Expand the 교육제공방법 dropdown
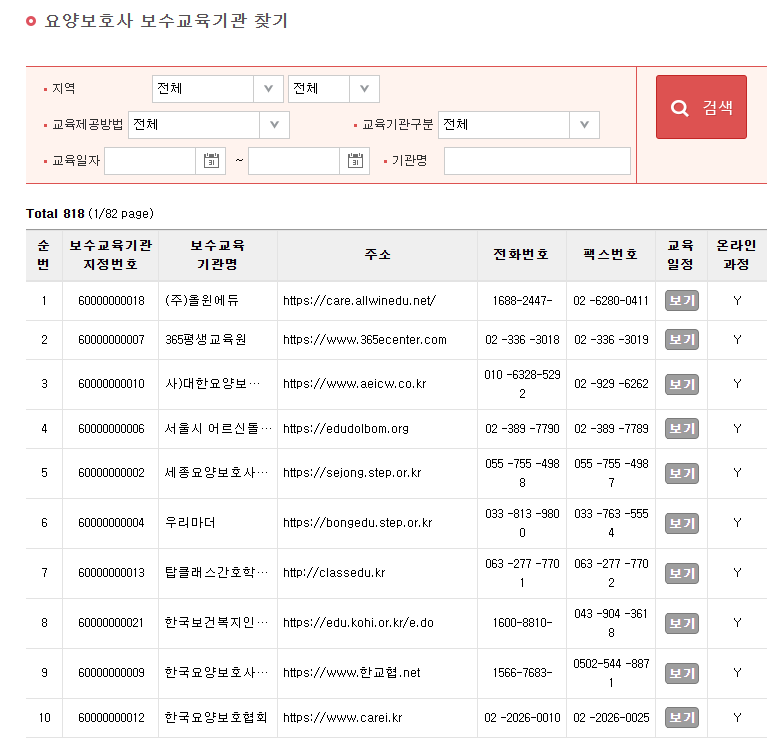Screen dimensions: 782x744 click(x=208, y=125)
